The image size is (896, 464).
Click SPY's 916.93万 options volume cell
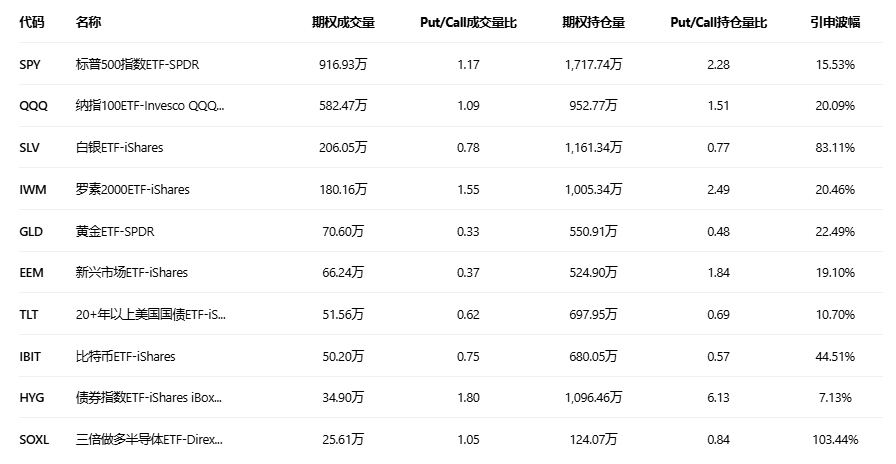point(339,65)
